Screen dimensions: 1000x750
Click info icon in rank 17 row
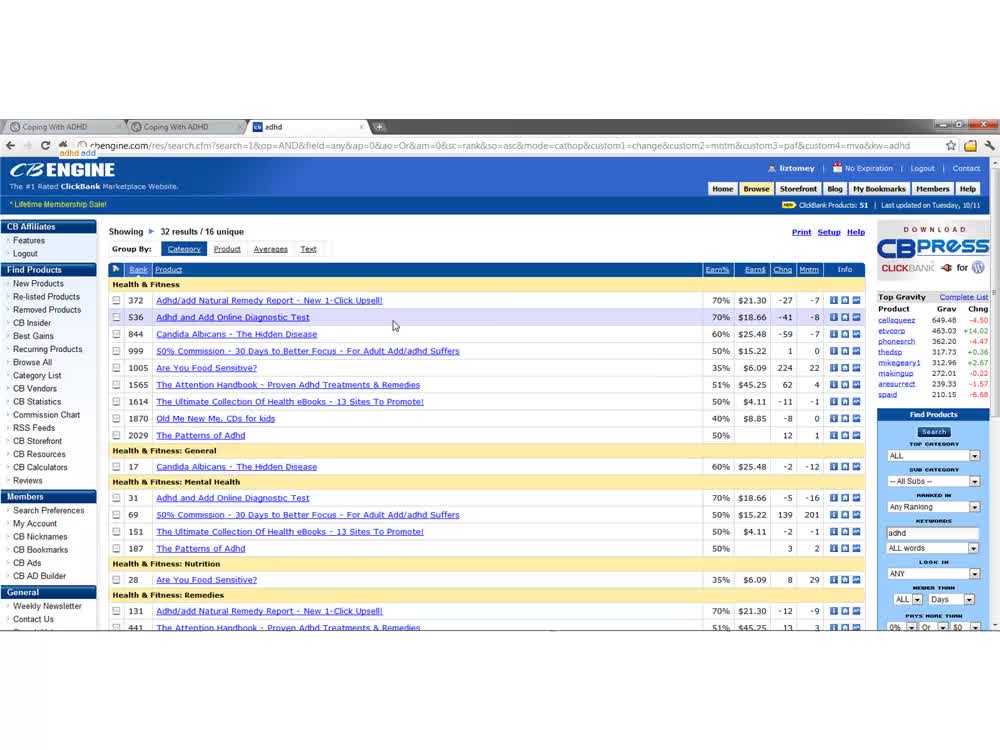click(x=834, y=467)
